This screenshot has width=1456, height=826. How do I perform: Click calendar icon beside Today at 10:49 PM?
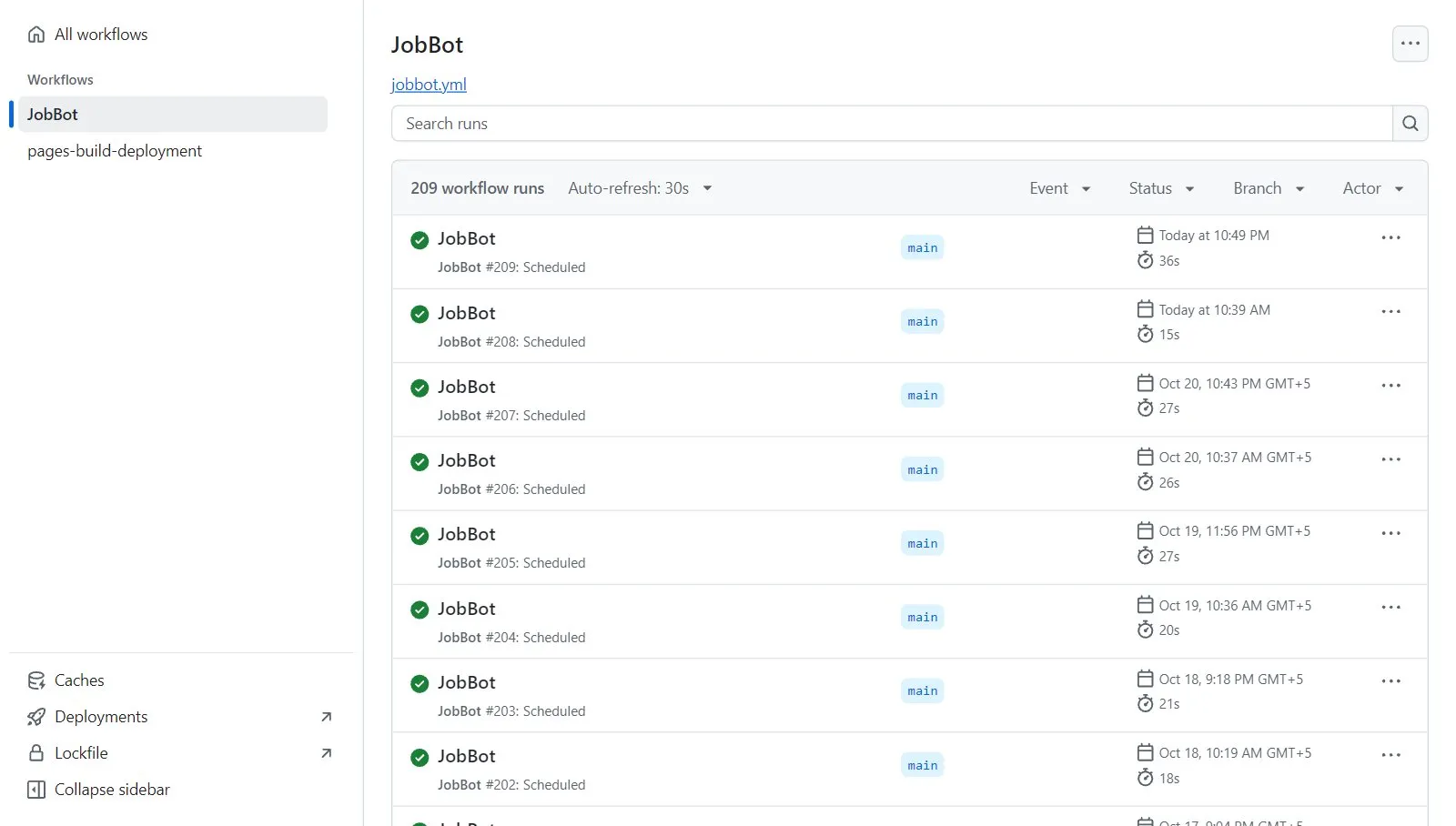coord(1145,235)
